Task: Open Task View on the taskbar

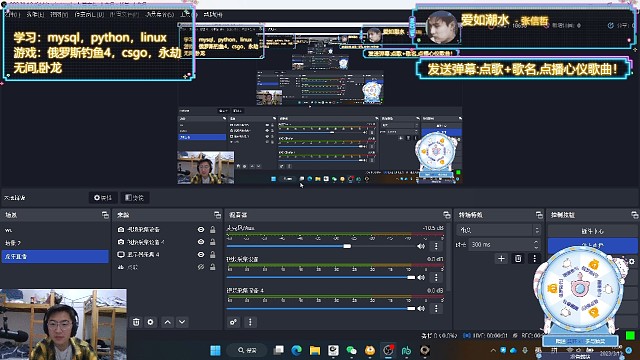Action: click(x=279, y=350)
